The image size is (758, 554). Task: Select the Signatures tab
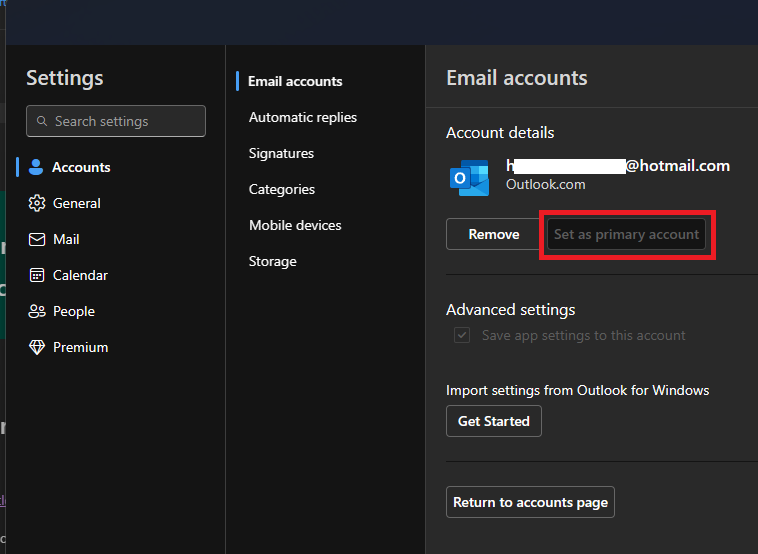(281, 153)
